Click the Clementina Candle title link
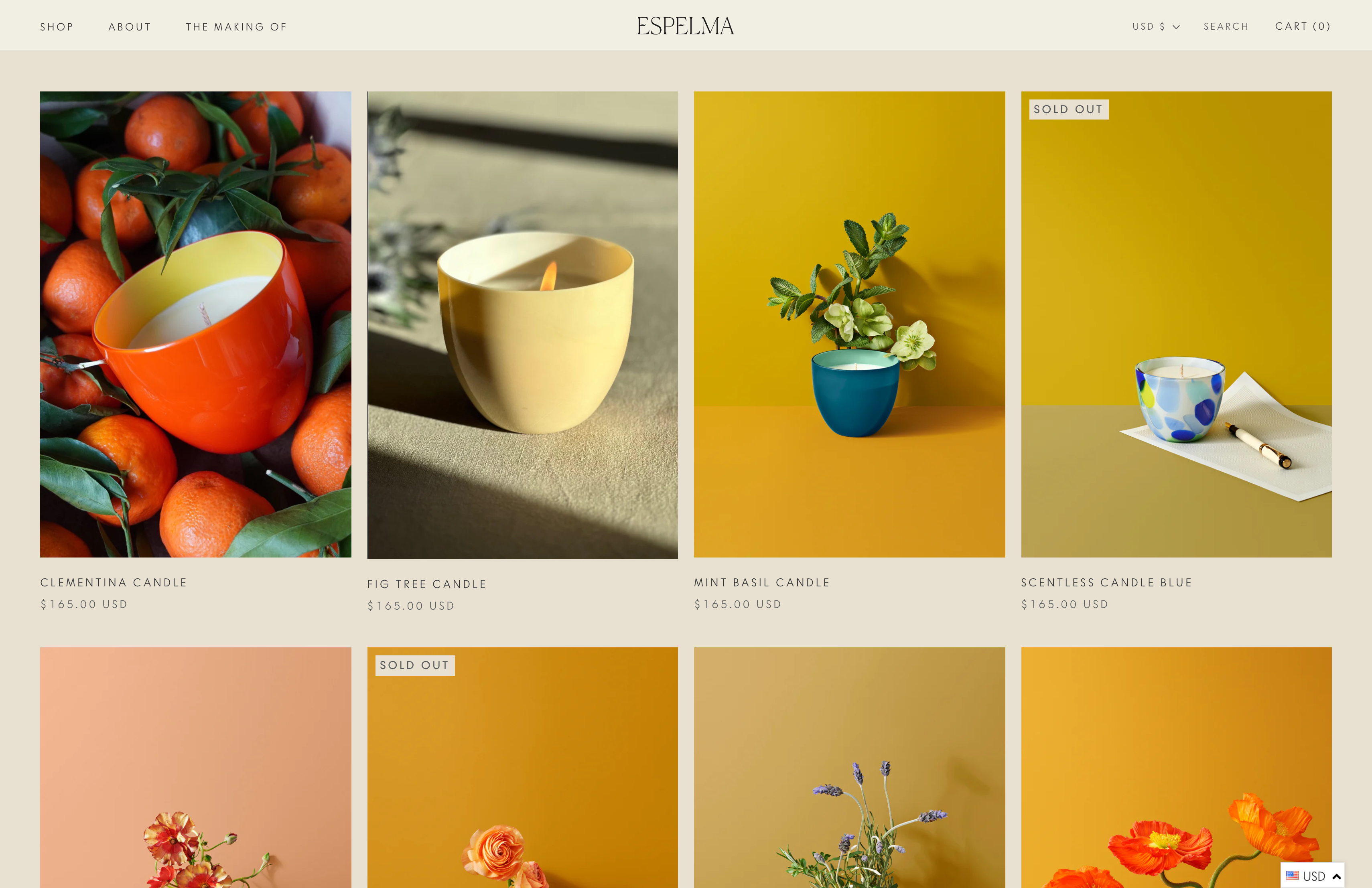Viewport: 1372px width, 888px height. click(x=114, y=583)
